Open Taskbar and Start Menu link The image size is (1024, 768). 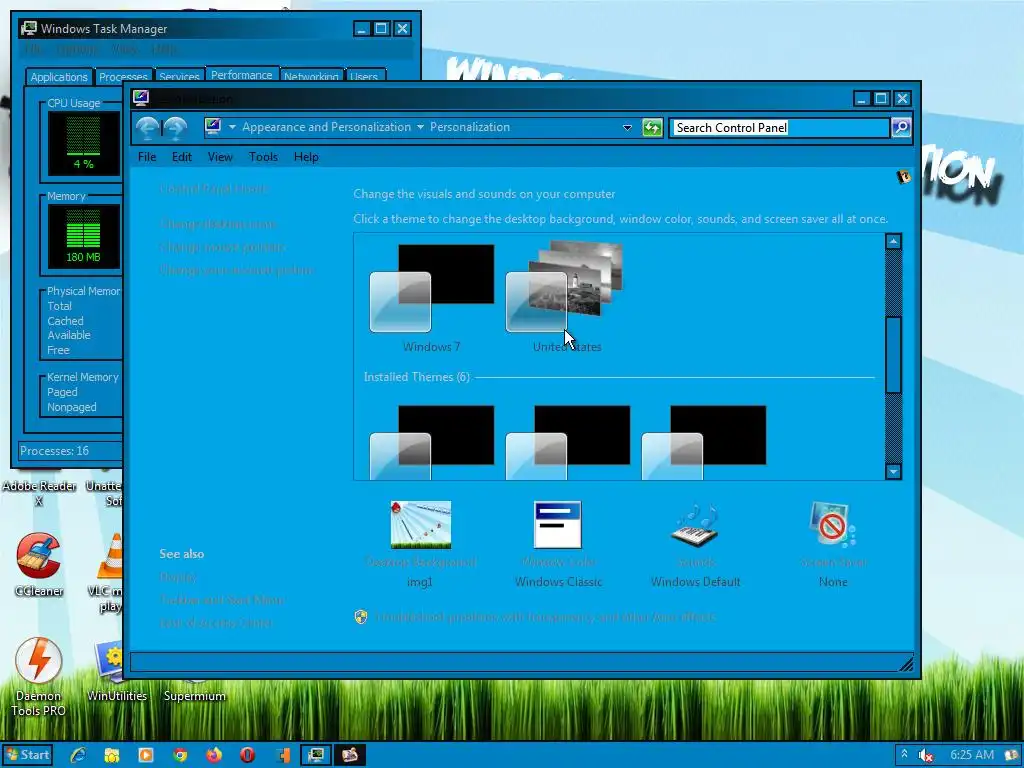(x=222, y=600)
